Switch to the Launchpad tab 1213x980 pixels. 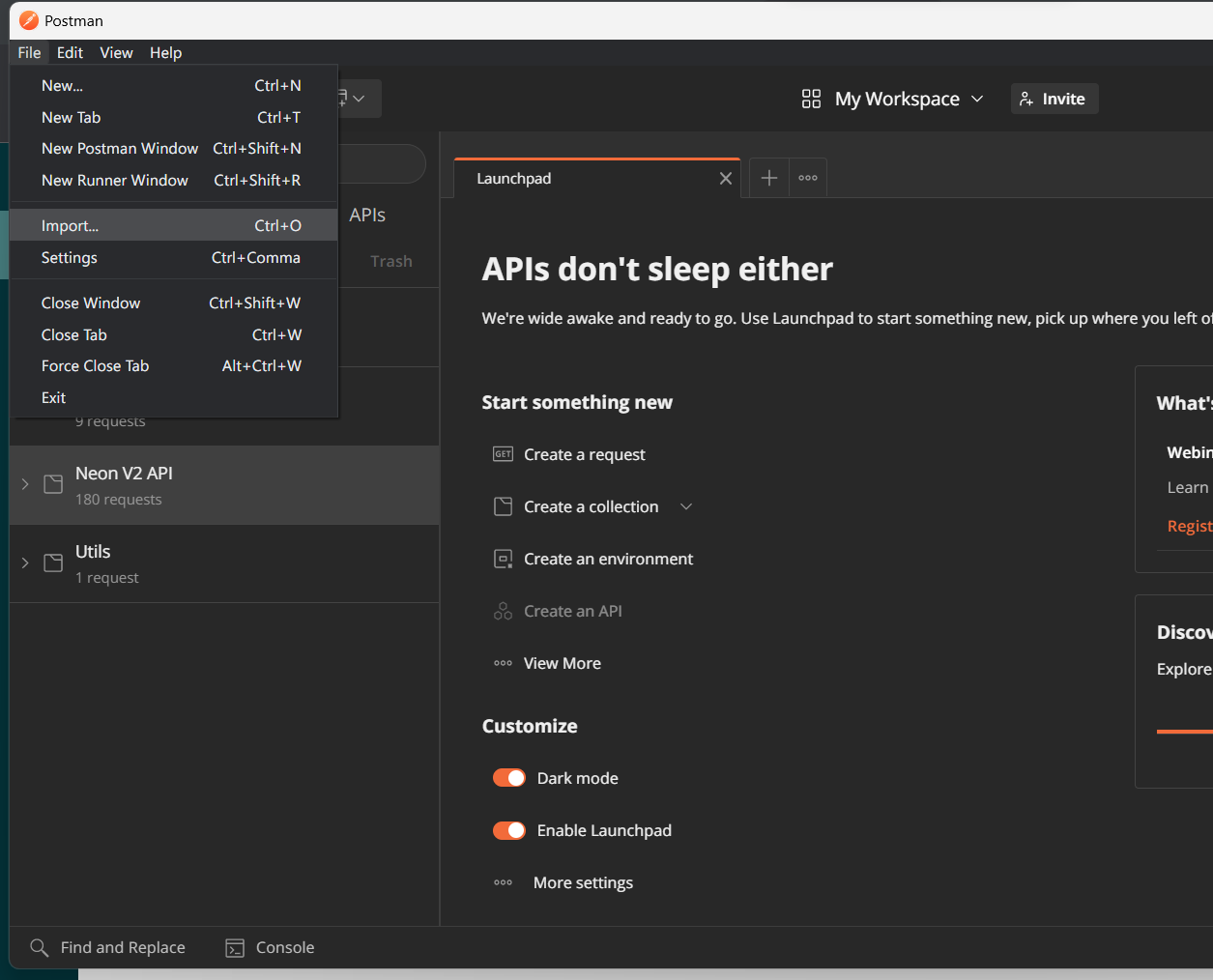tap(596, 178)
